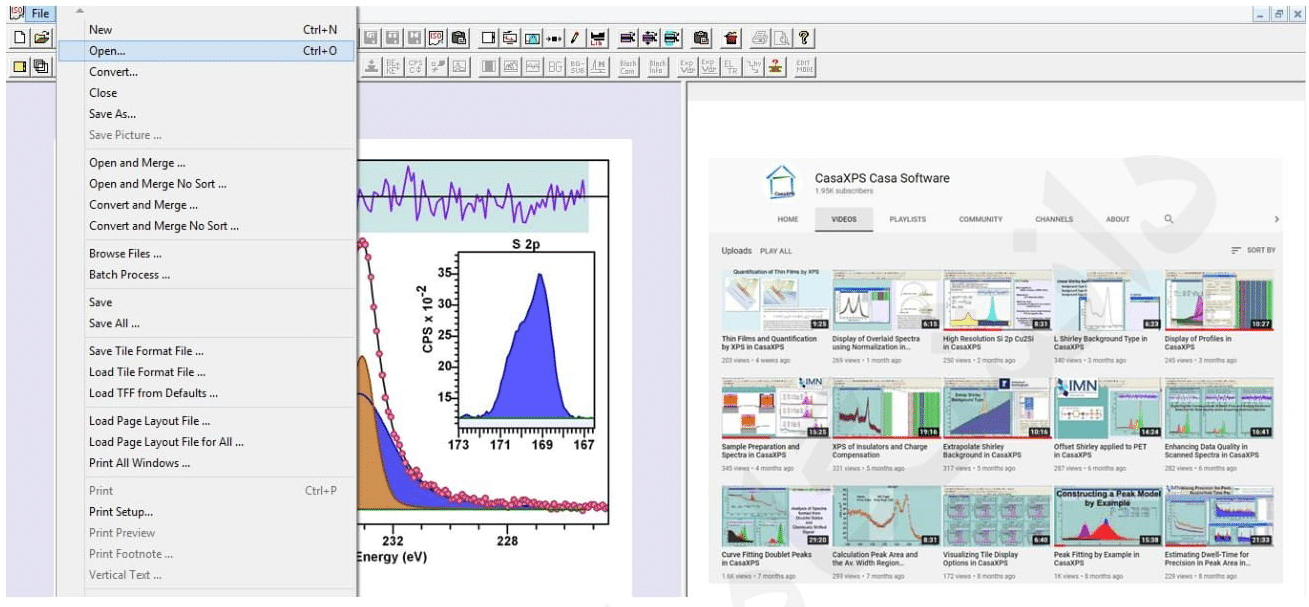Open 'XPS of Insulators and Charge Compensation' title
This screenshot has height=607, width=1309.
point(880,451)
